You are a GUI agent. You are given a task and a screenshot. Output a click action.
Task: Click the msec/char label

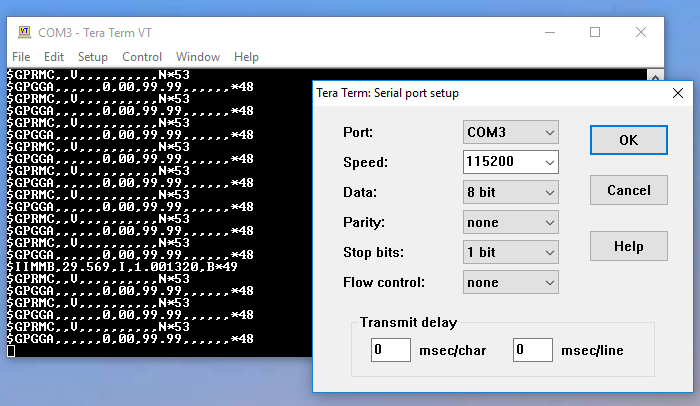(453, 351)
